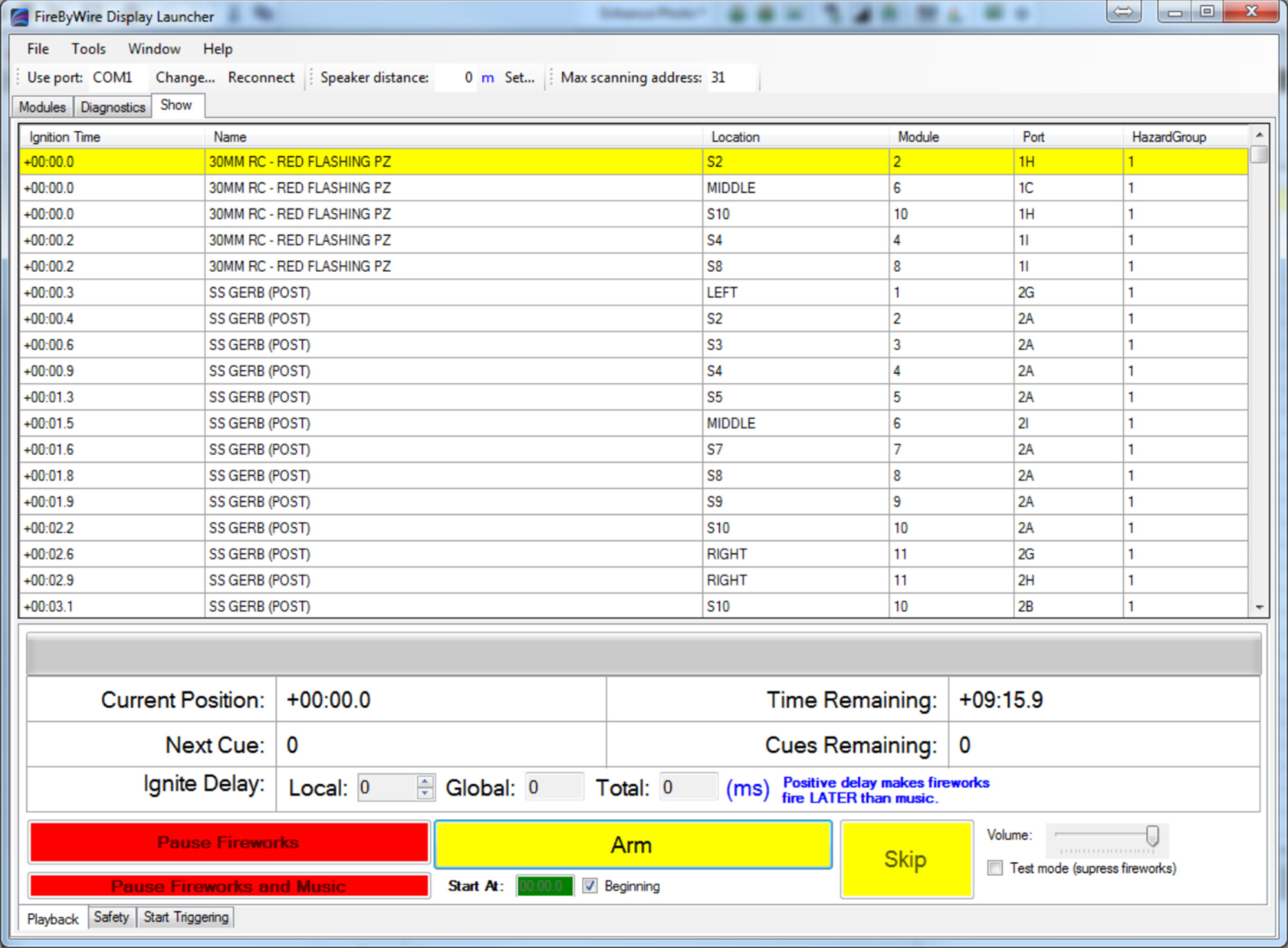Open the Tools menu
Image resolution: width=1288 pixels, height=948 pixels.
click(x=88, y=49)
